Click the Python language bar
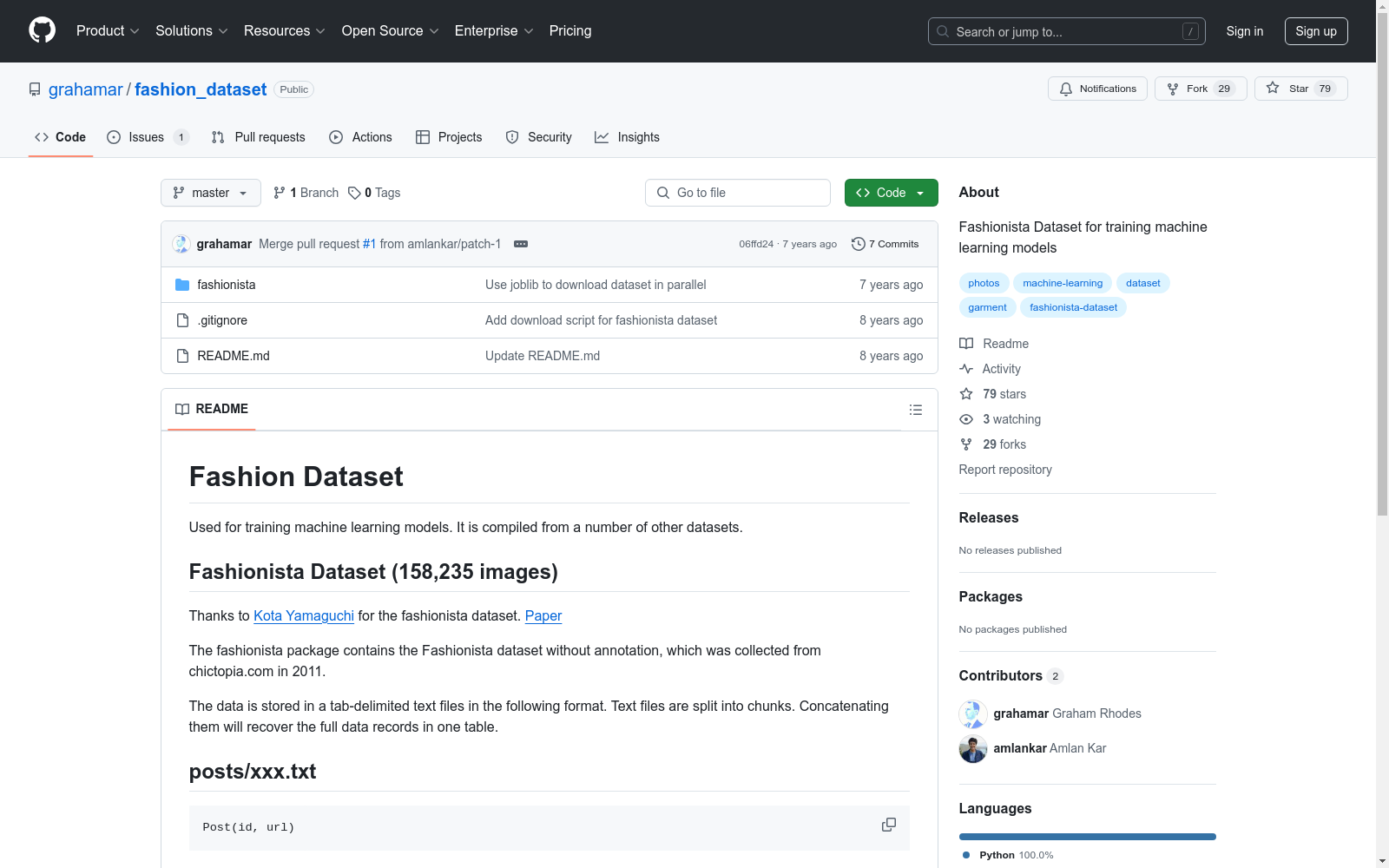Screen dimensions: 1389x868 [1088, 837]
